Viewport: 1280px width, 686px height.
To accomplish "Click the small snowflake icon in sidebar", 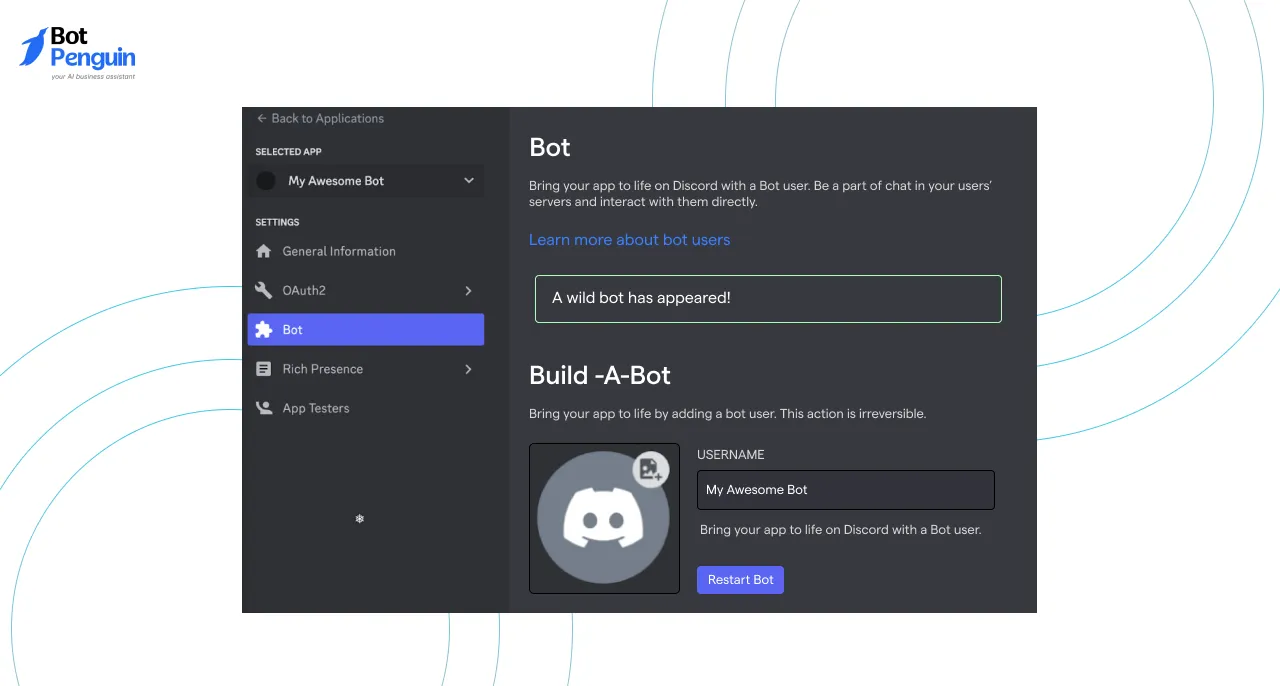I will [x=360, y=518].
